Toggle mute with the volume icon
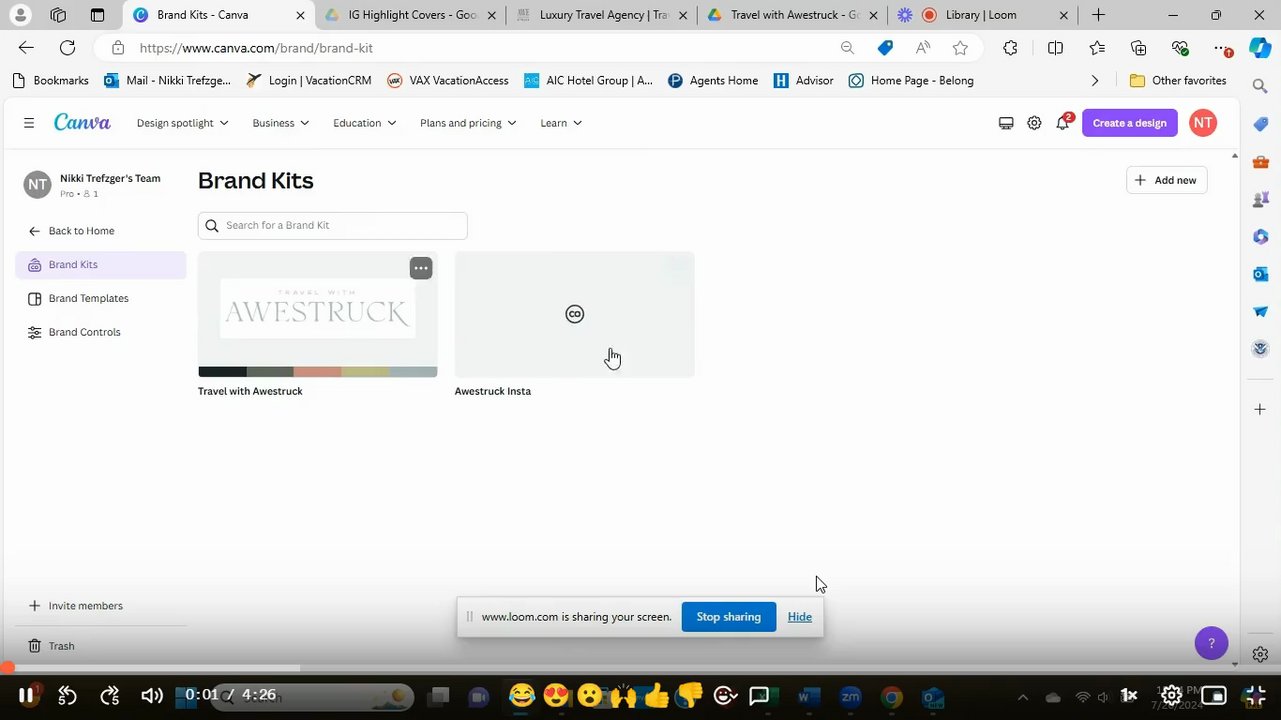Screen dimensions: 1281x720 152,695
